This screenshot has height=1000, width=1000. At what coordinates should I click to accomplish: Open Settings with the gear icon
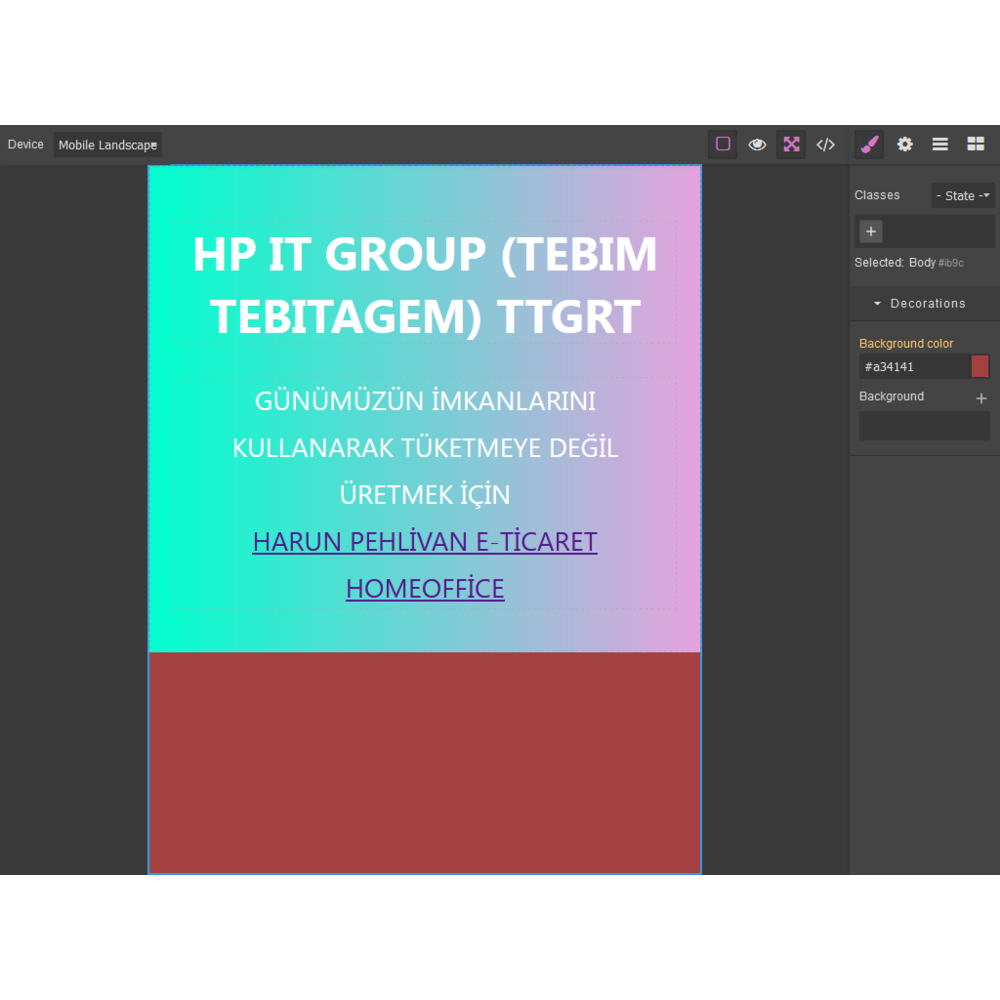(904, 144)
